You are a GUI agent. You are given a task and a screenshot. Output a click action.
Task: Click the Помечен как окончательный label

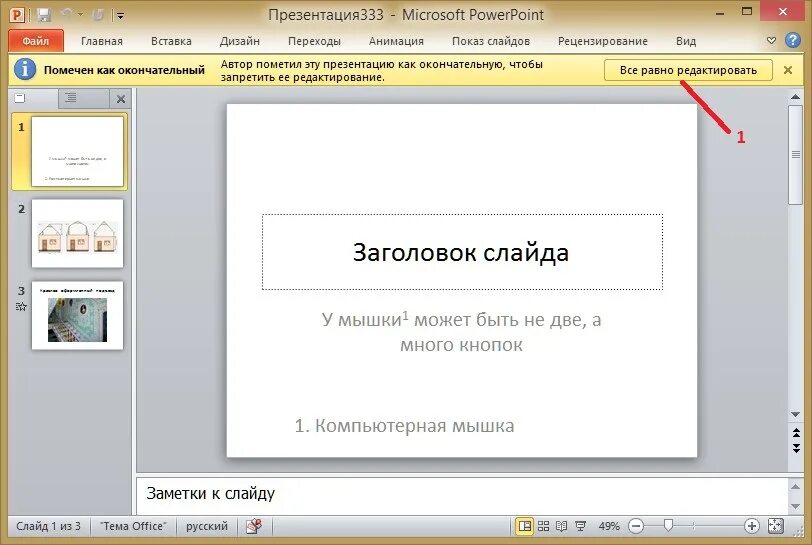pos(124,70)
